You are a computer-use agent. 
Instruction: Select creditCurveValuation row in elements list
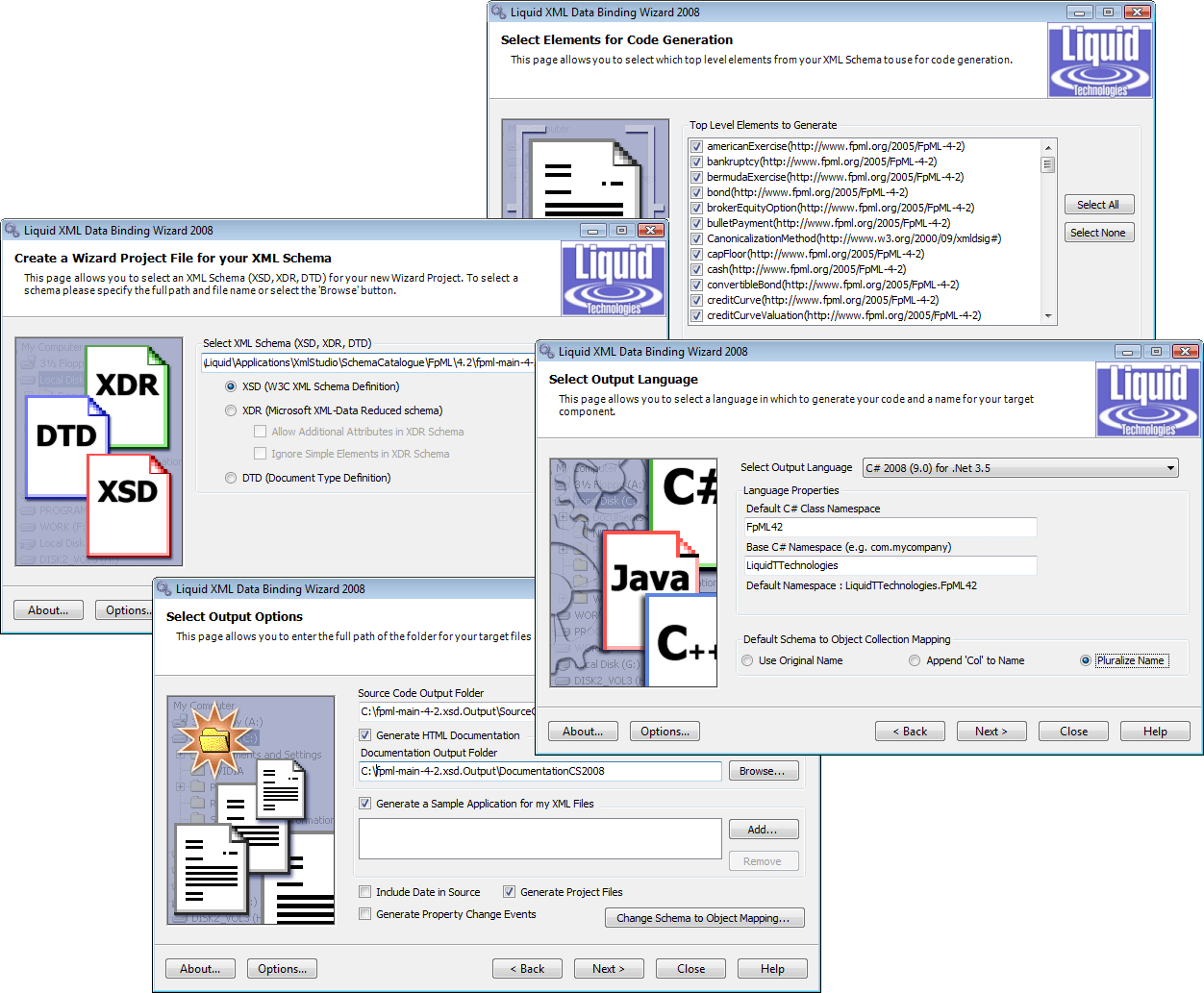pyautogui.click(x=843, y=315)
